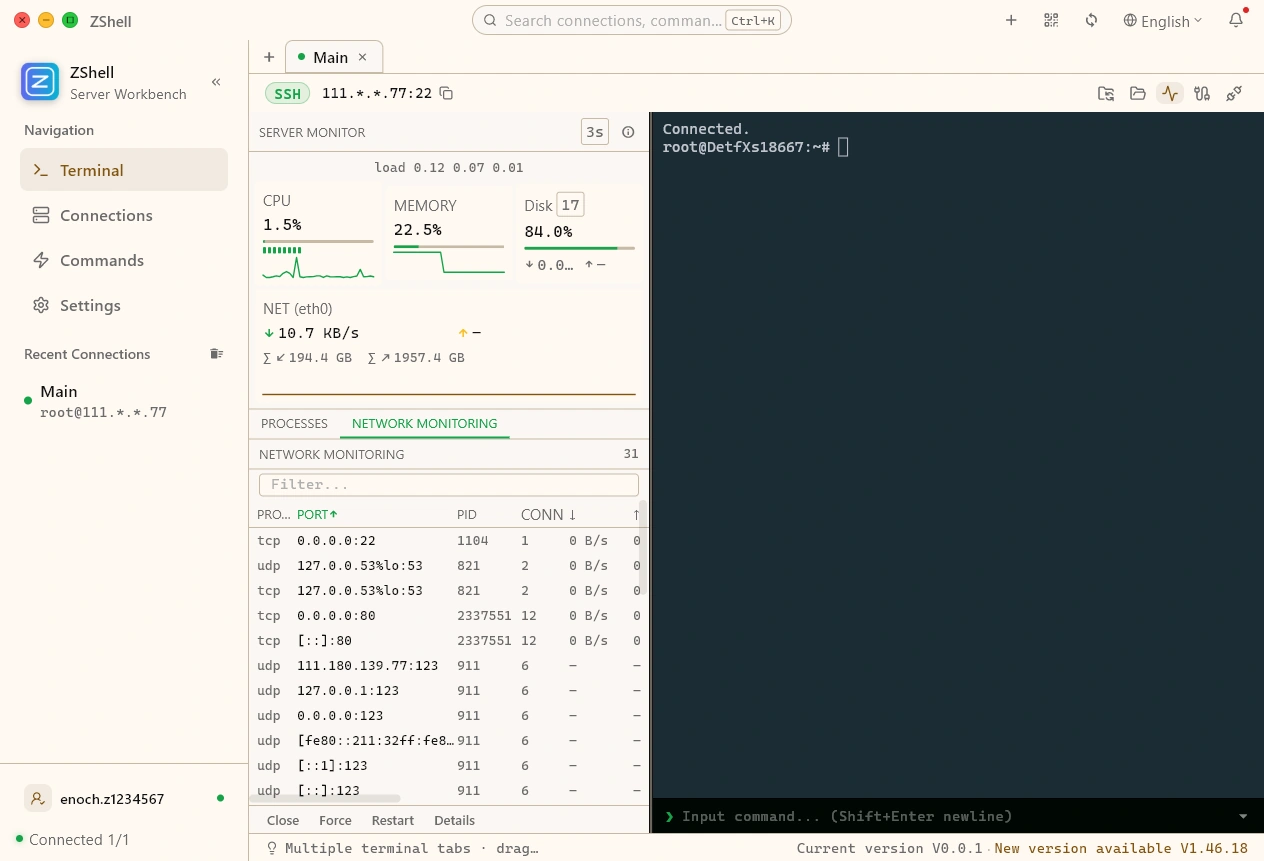The image size is (1264, 861).
Task: Click the server monitor info icon
Action: point(629,132)
